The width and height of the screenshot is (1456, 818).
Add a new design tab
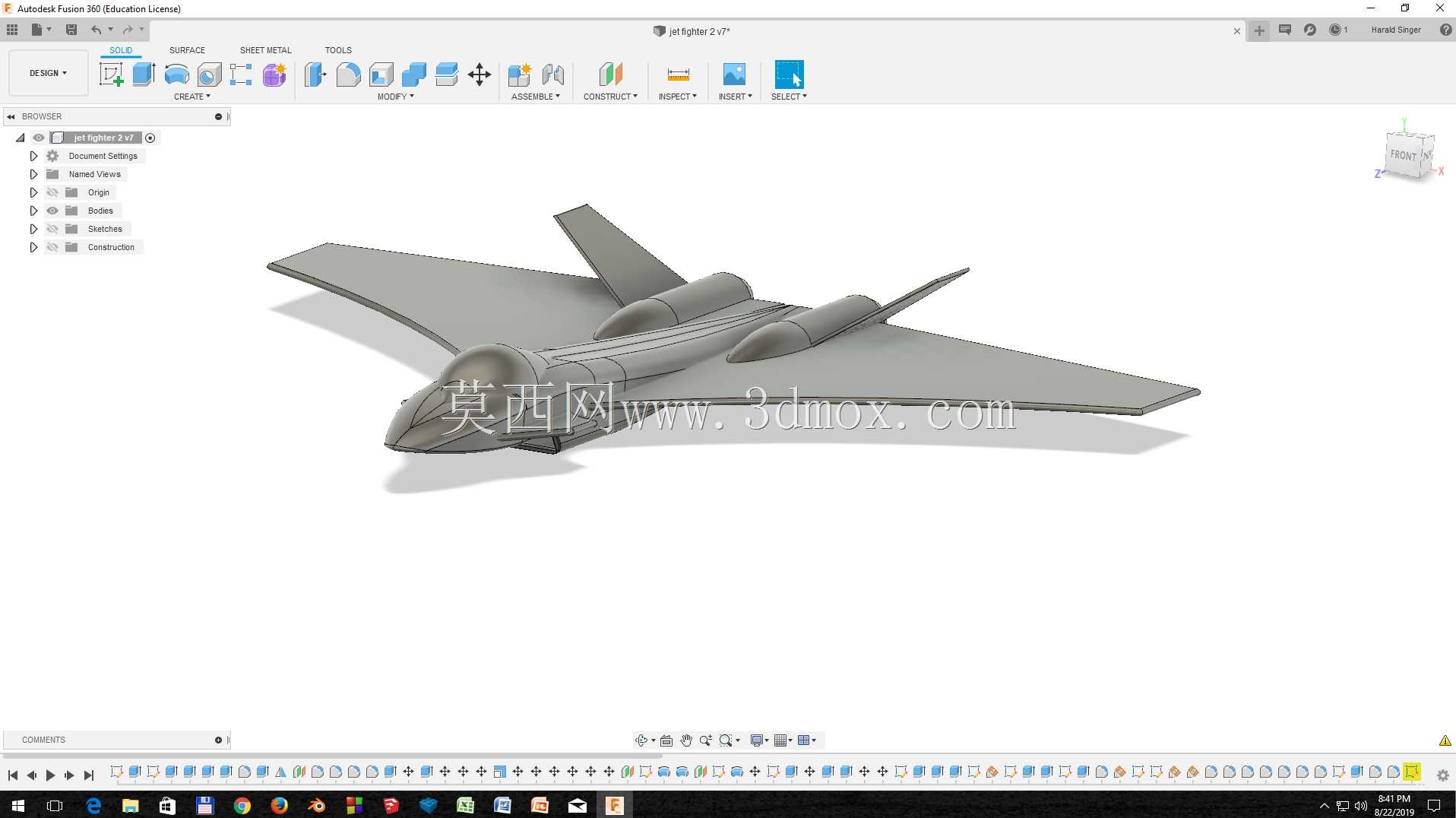tap(1259, 31)
